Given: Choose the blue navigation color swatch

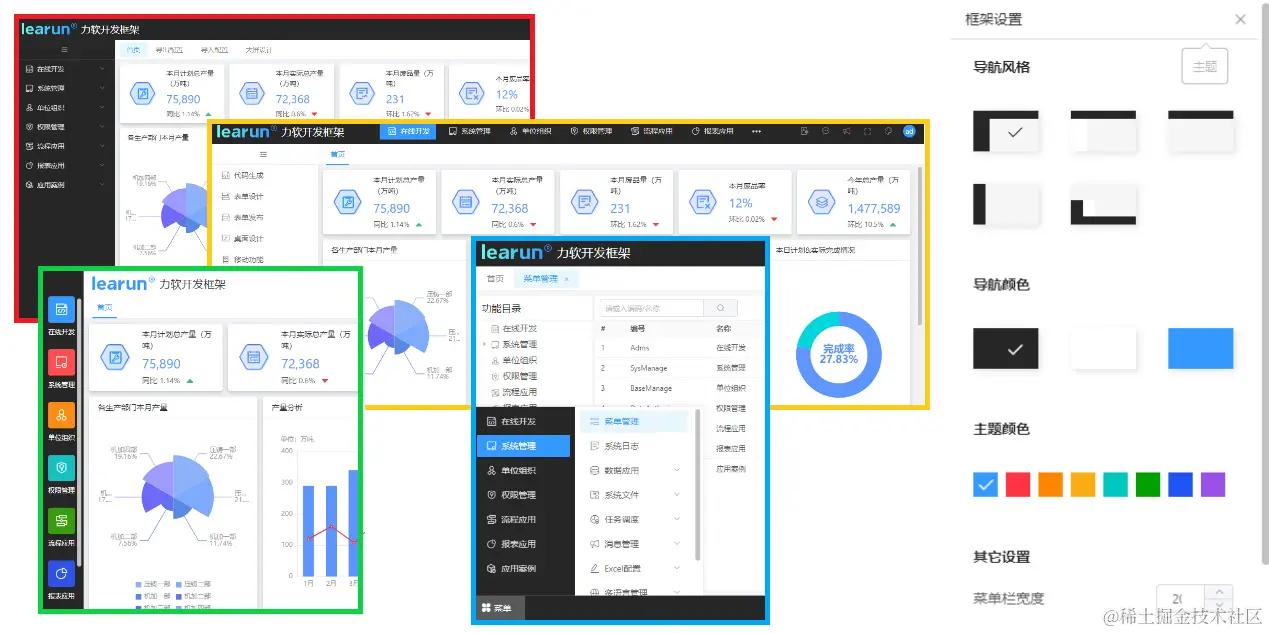Looking at the screenshot, I should (1200, 348).
